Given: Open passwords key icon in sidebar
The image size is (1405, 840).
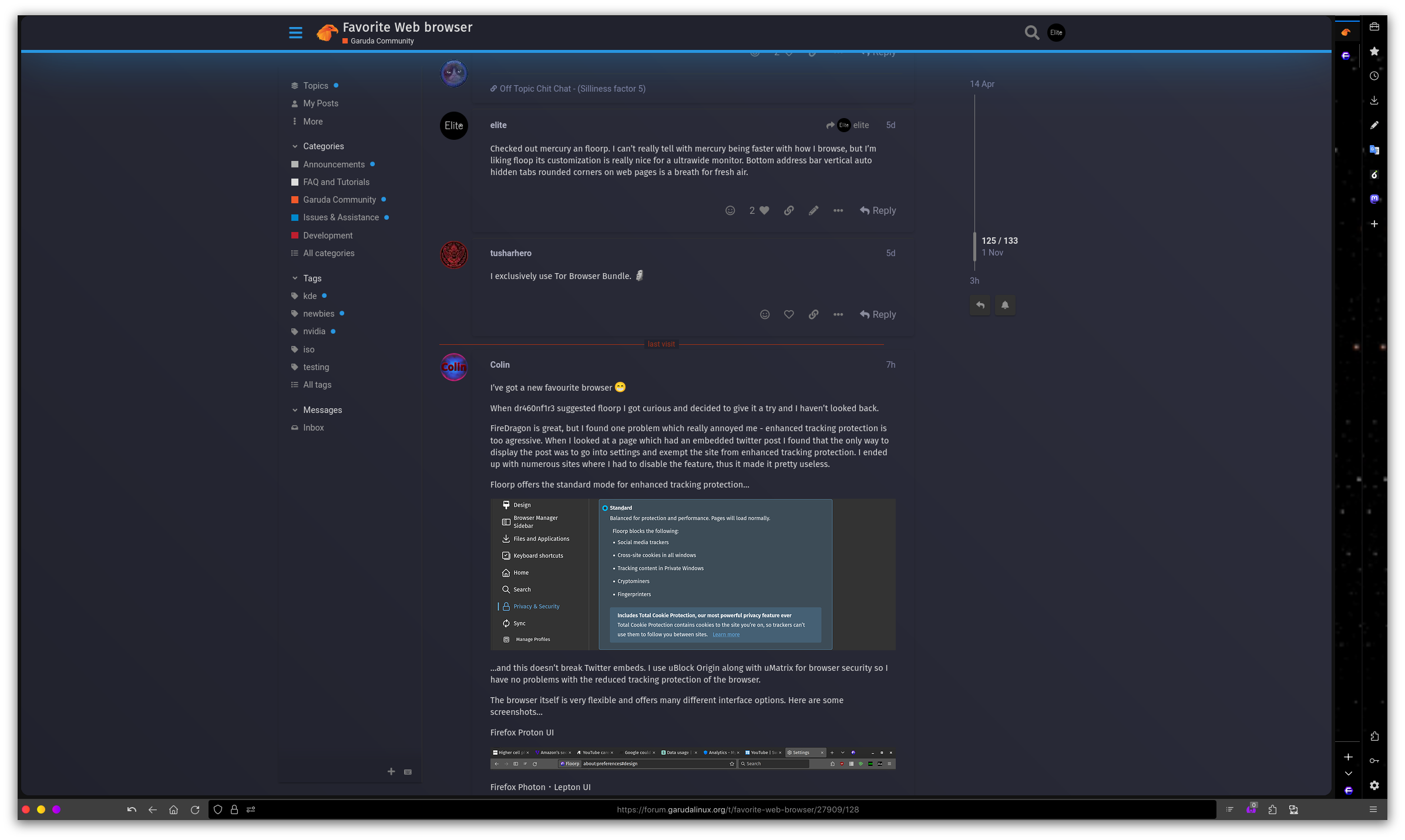Looking at the screenshot, I should 1374,761.
